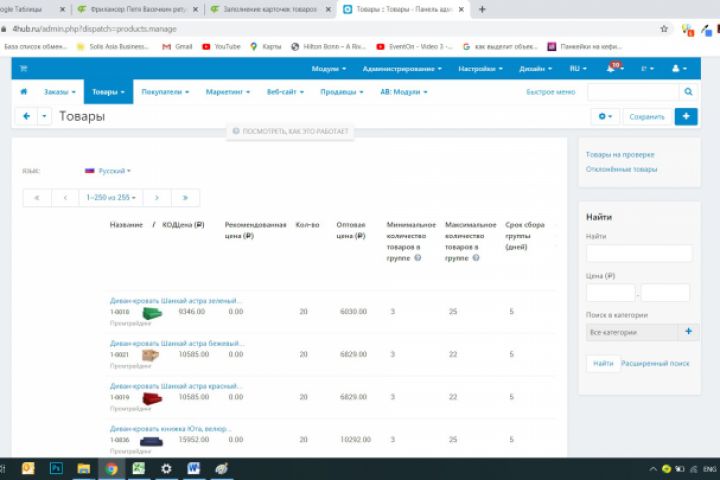Open the Заказы menu
The image size is (720, 480).
coord(60,92)
